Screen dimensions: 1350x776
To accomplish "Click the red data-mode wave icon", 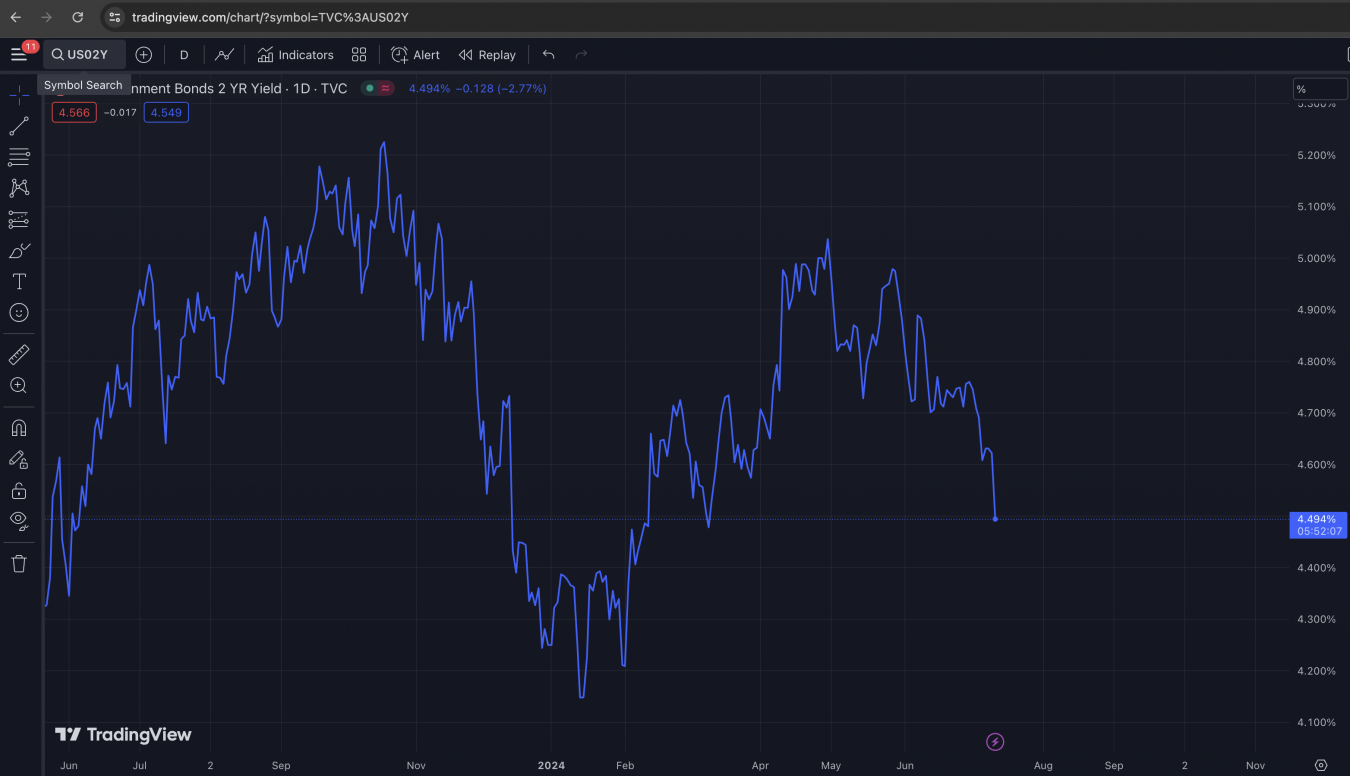I will click(x=385, y=88).
